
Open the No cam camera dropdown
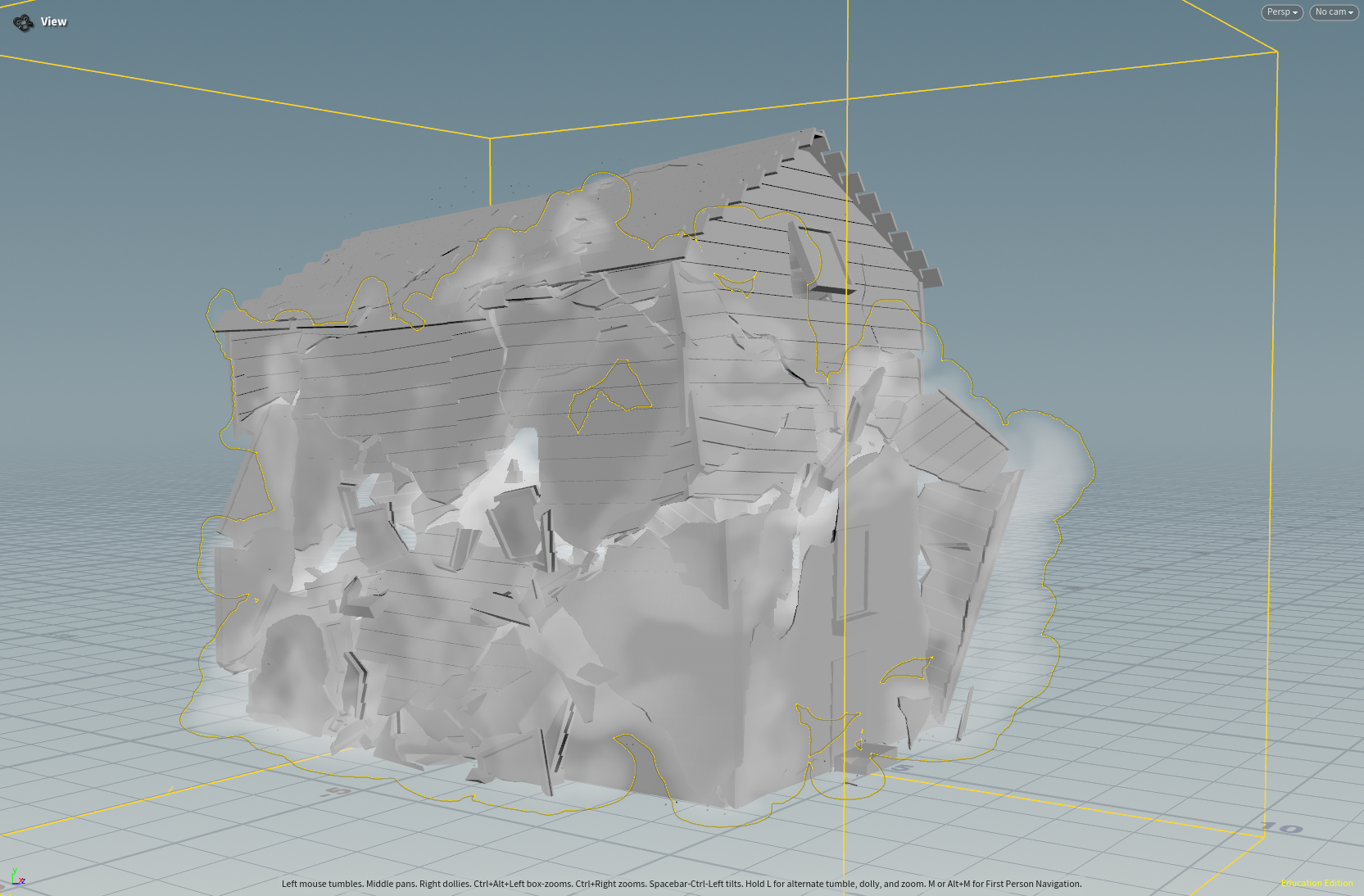[x=1334, y=12]
